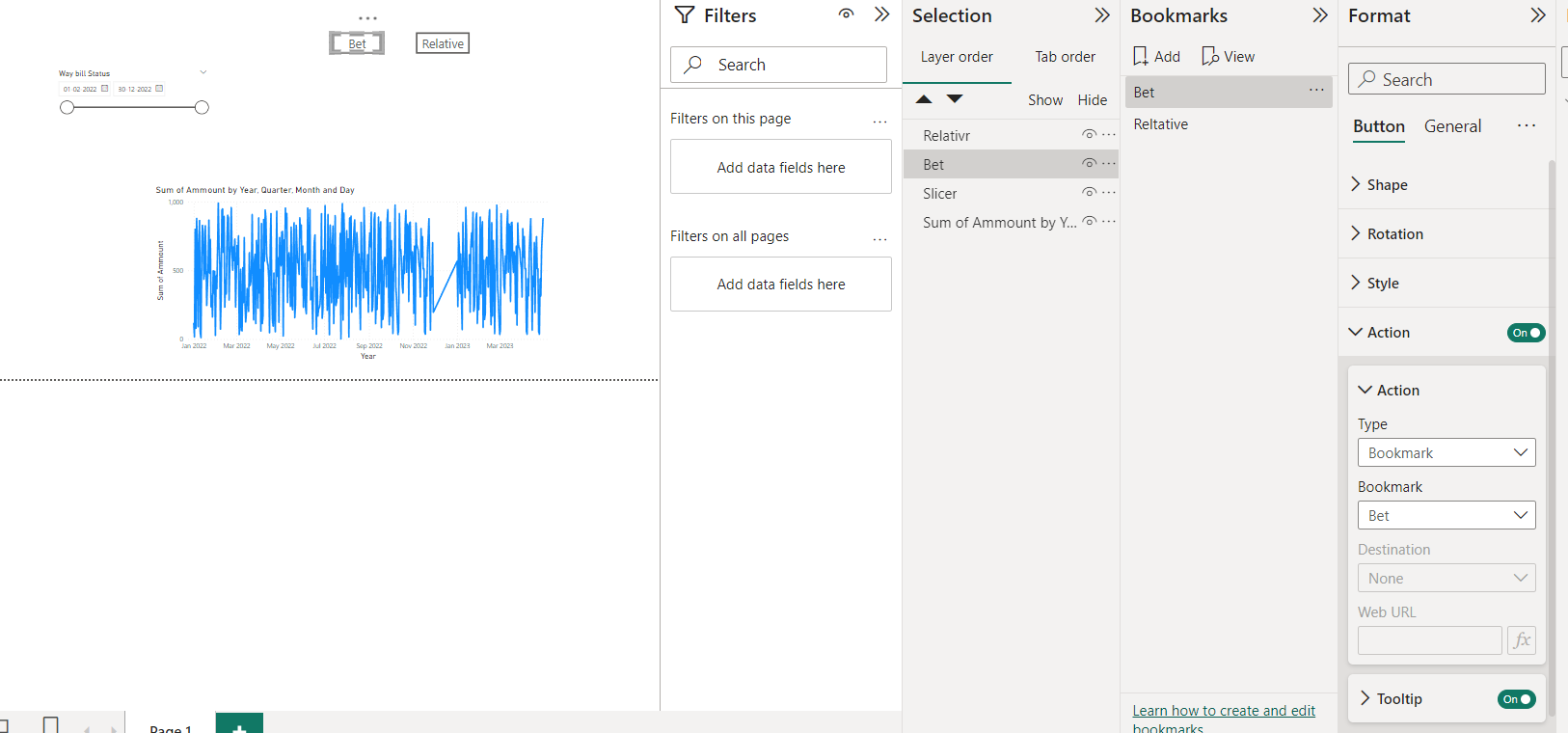Open the action Type dropdown

click(1446, 453)
